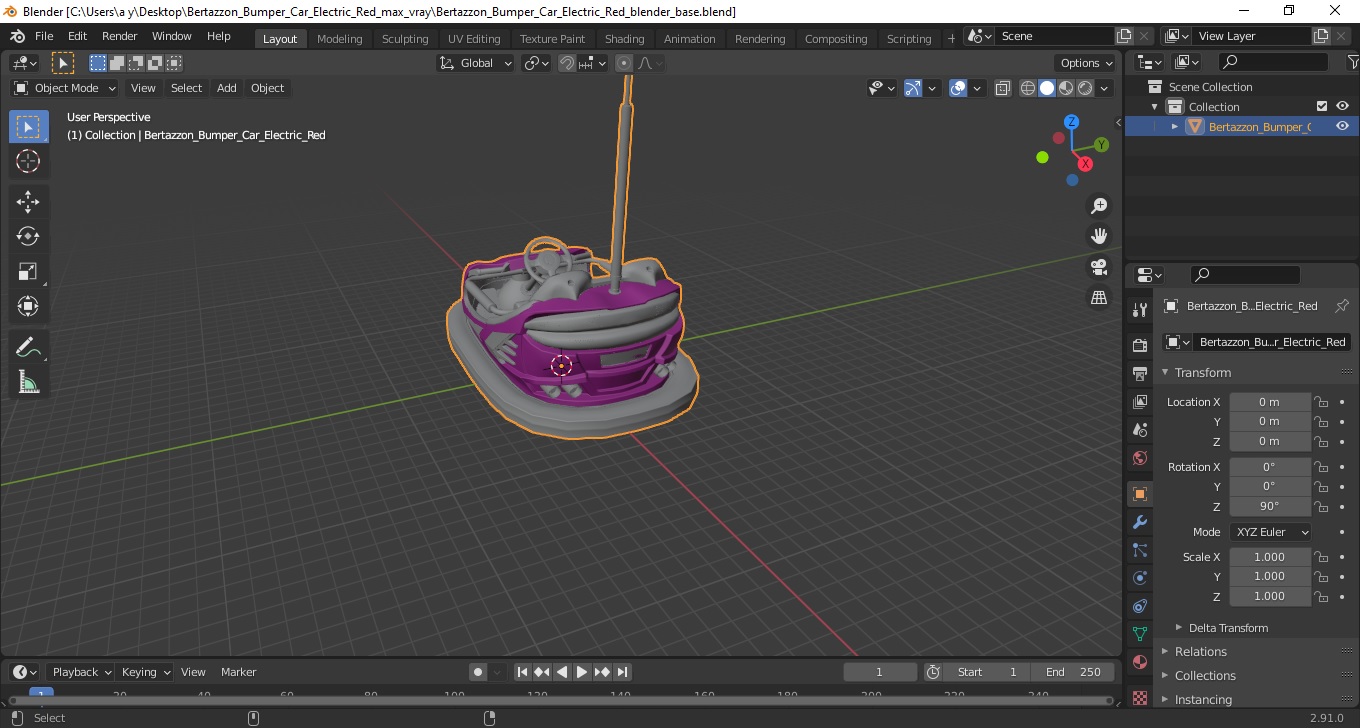
Task: Toggle snapping magnet icon
Action: [567, 63]
